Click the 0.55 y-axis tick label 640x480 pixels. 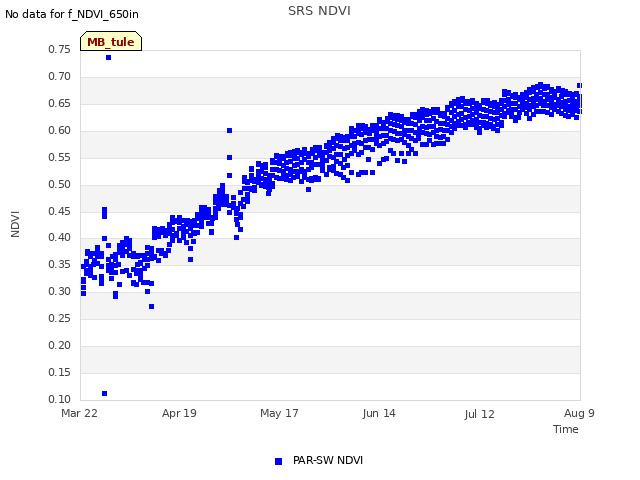coord(60,157)
